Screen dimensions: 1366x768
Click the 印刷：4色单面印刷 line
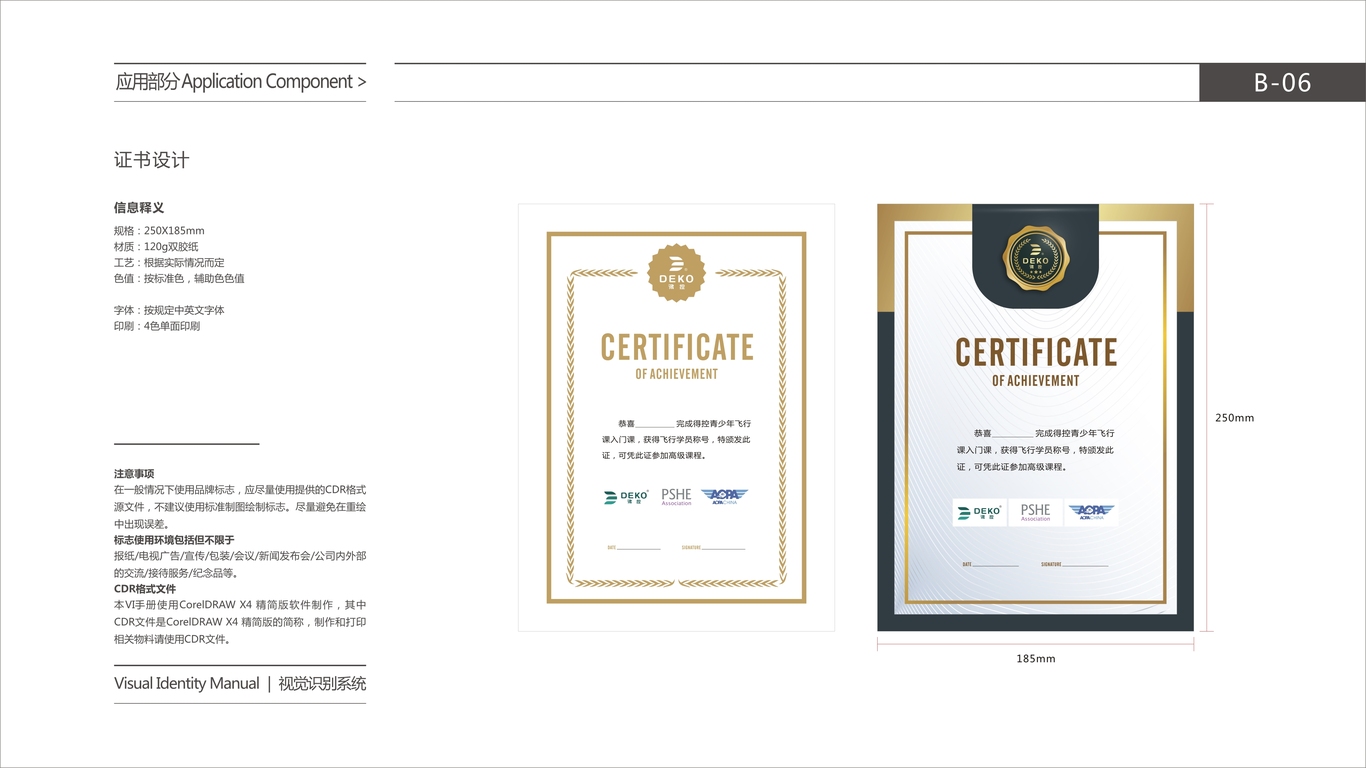coord(157,327)
